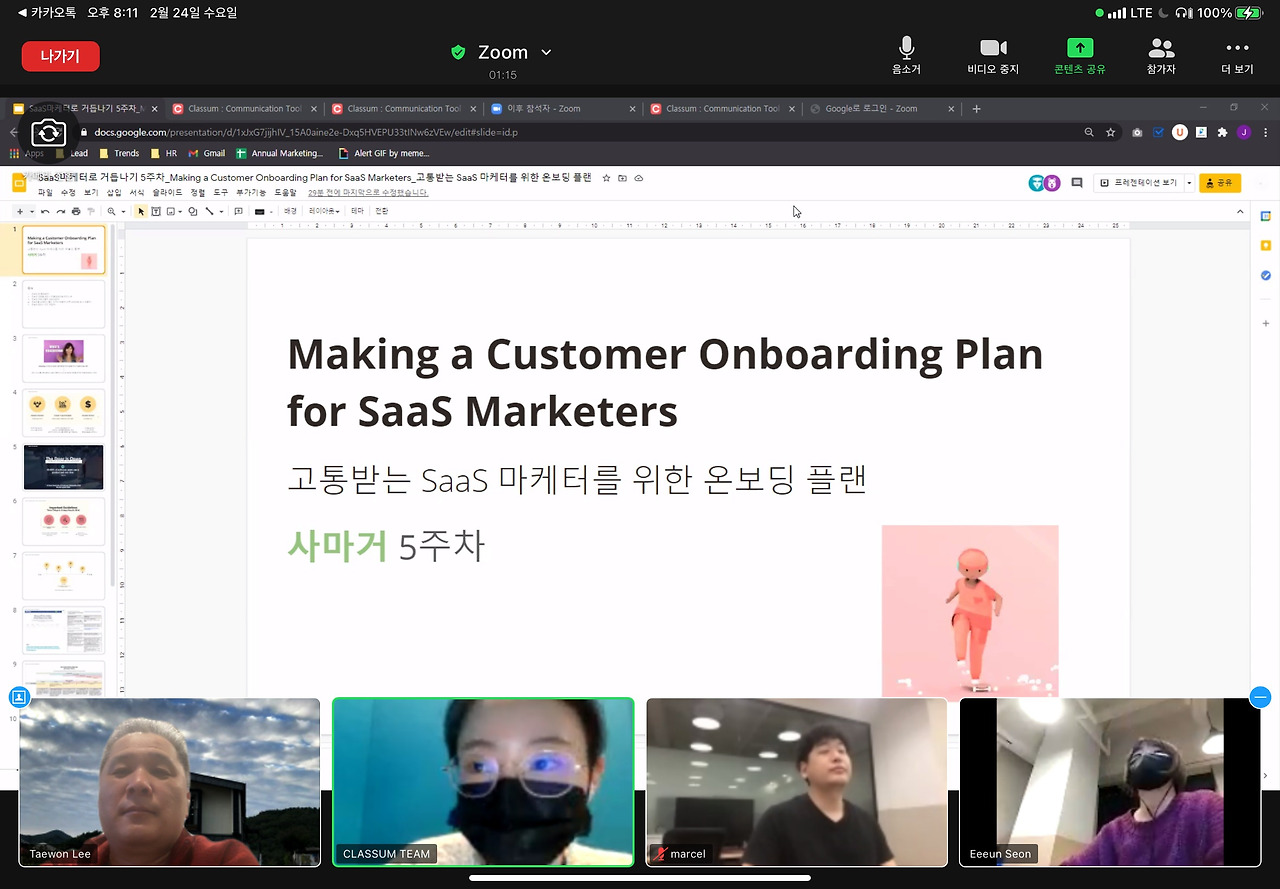The image size is (1280, 889).
Task: Toggle the camera 비디오 중지 button
Action: (x=992, y=56)
